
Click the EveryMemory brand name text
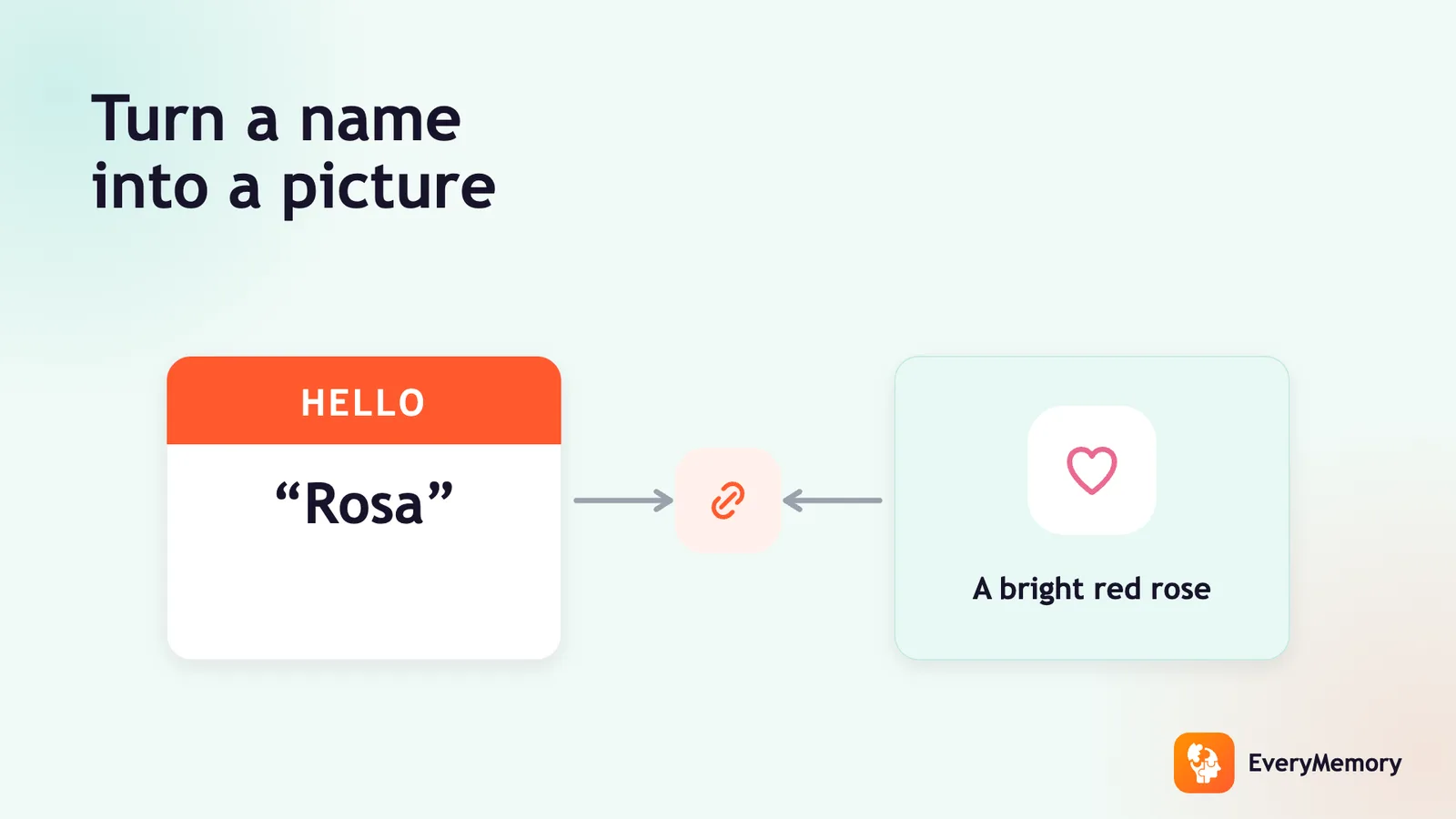click(1324, 763)
